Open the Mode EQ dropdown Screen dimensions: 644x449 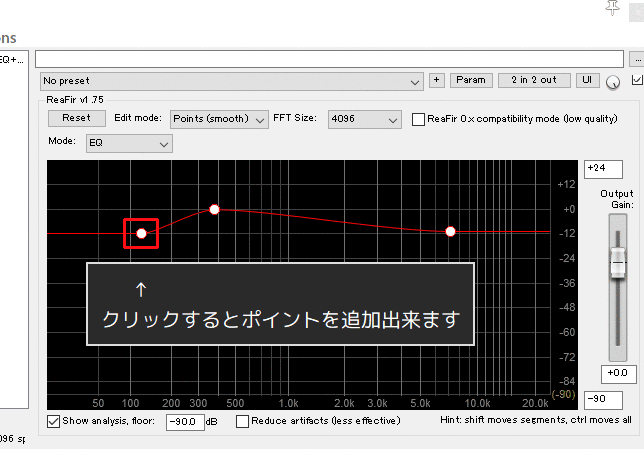pyautogui.click(x=129, y=144)
